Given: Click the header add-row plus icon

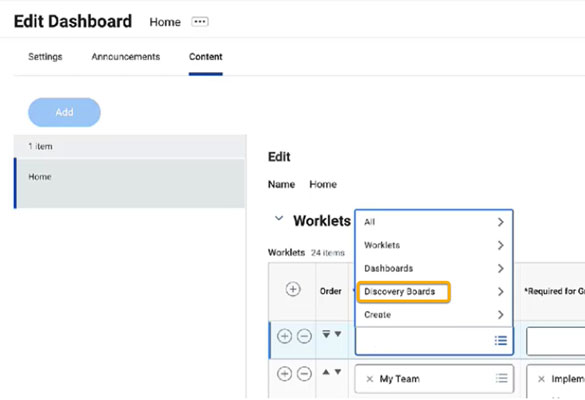Looking at the screenshot, I should click(293, 289).
